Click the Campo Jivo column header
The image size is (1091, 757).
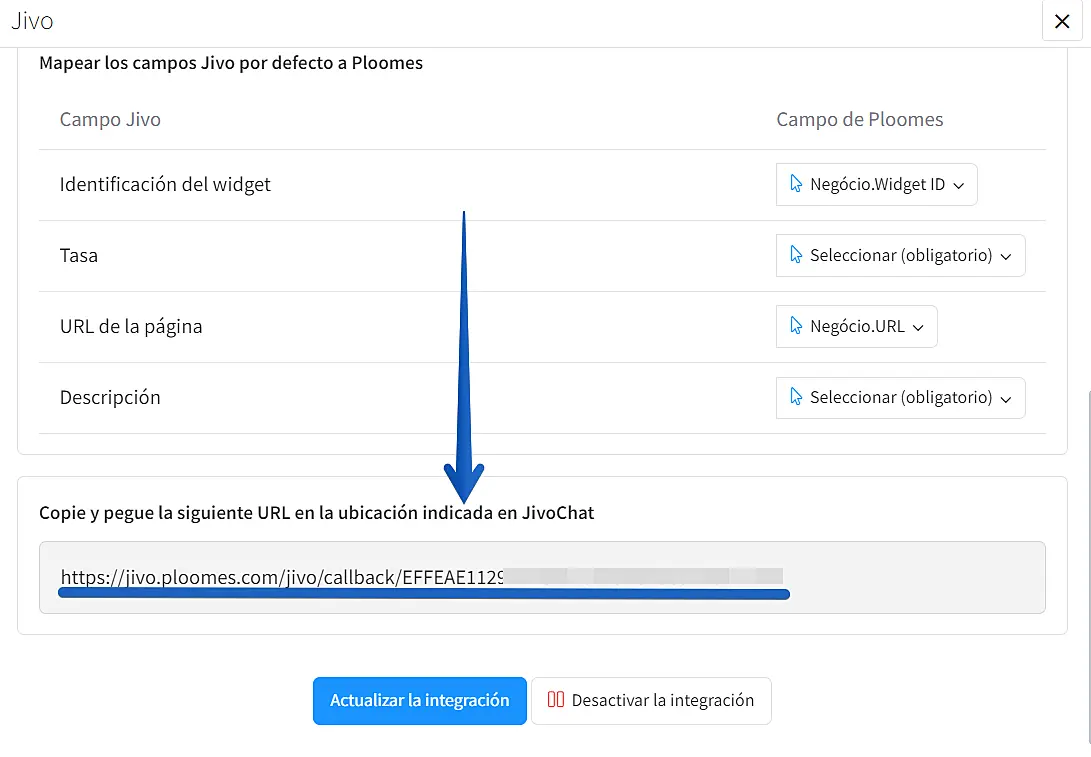(x=110, y=119)
